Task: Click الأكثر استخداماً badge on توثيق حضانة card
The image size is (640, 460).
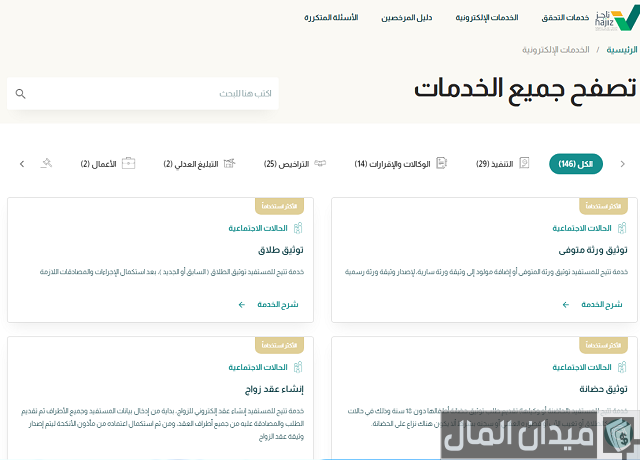Action: pos(604,345)
